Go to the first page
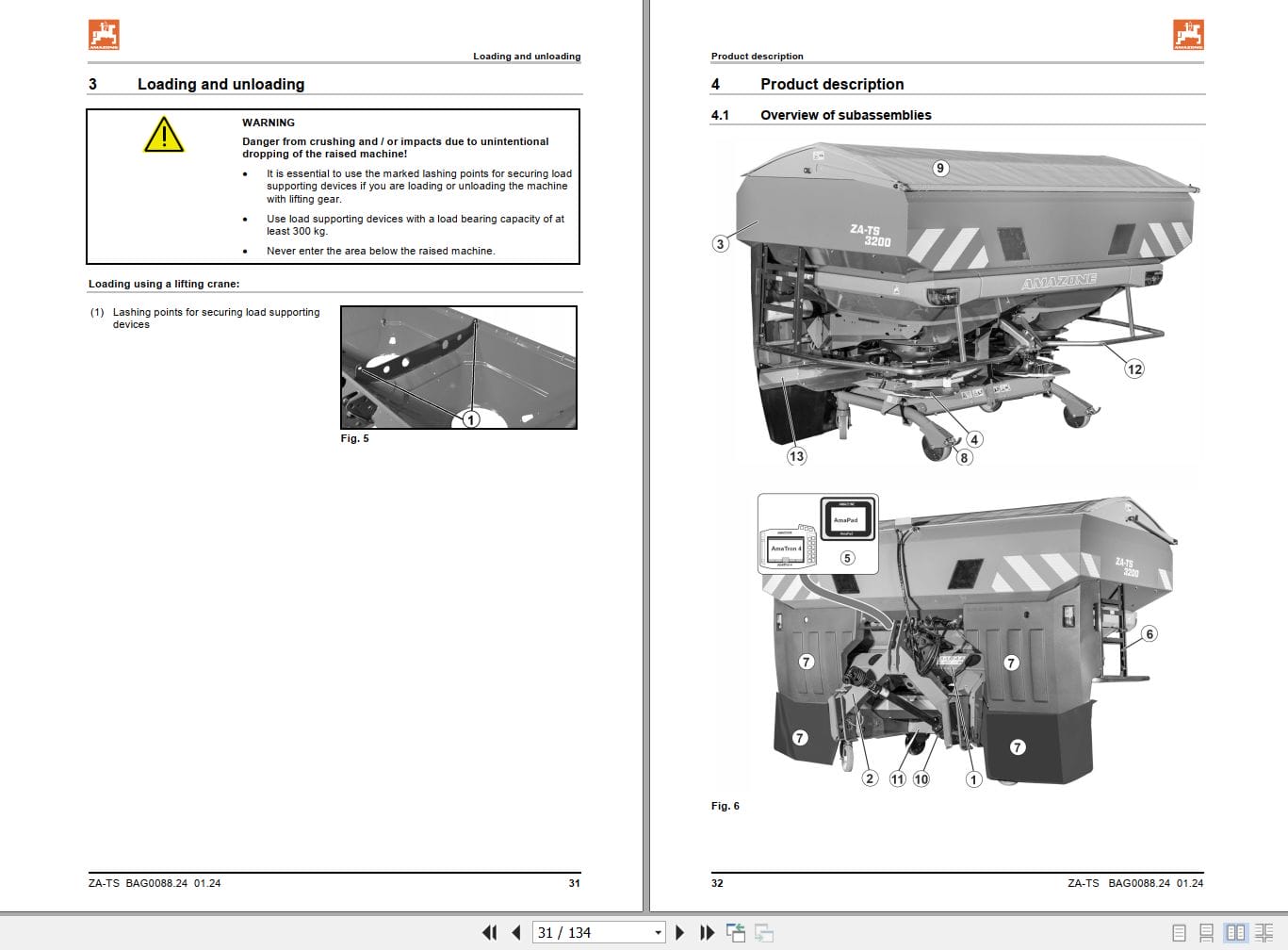Screen dimensions: 1288x950 tap(489, 932)
